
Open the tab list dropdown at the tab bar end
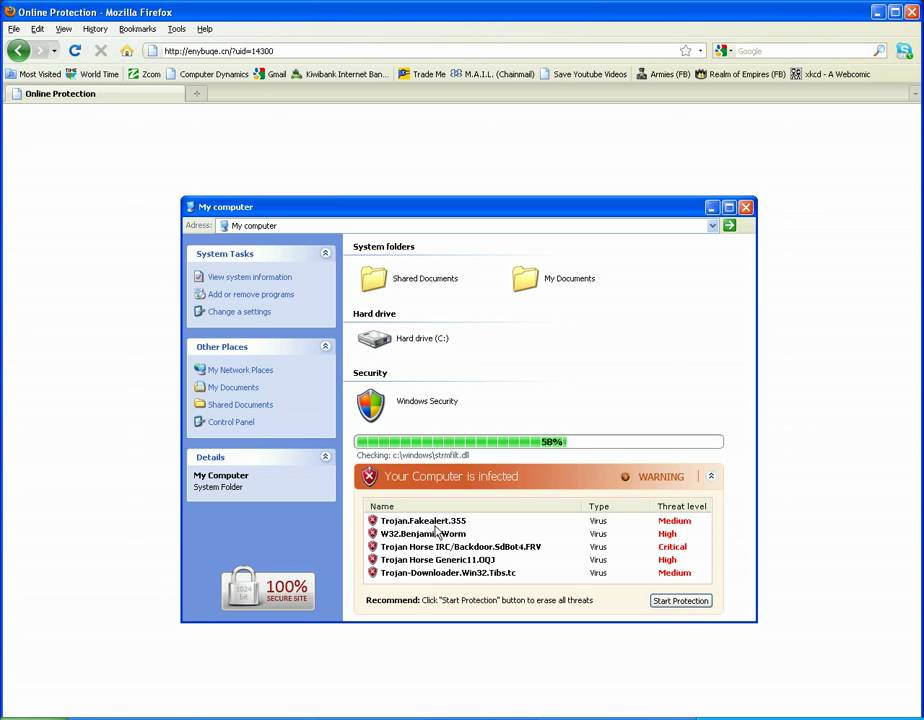click(x=915, y=94)
